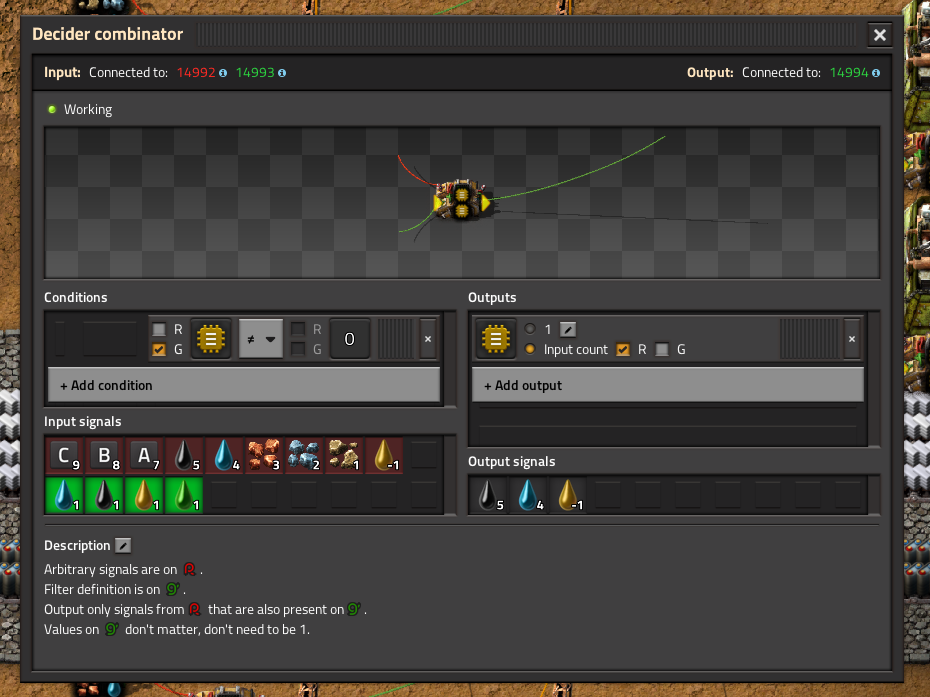
Task: Click output green network ID 14994
Action: coord(849,72)
